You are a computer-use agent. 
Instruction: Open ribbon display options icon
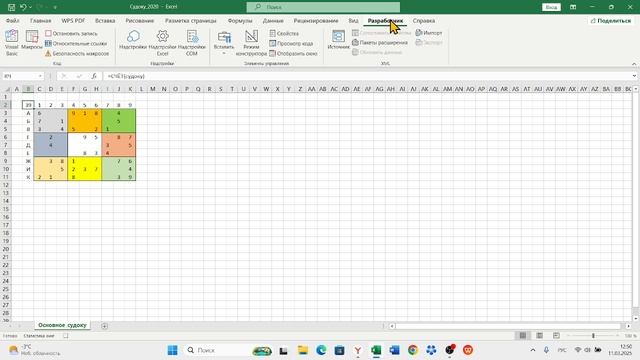click(x=573, y=7)
